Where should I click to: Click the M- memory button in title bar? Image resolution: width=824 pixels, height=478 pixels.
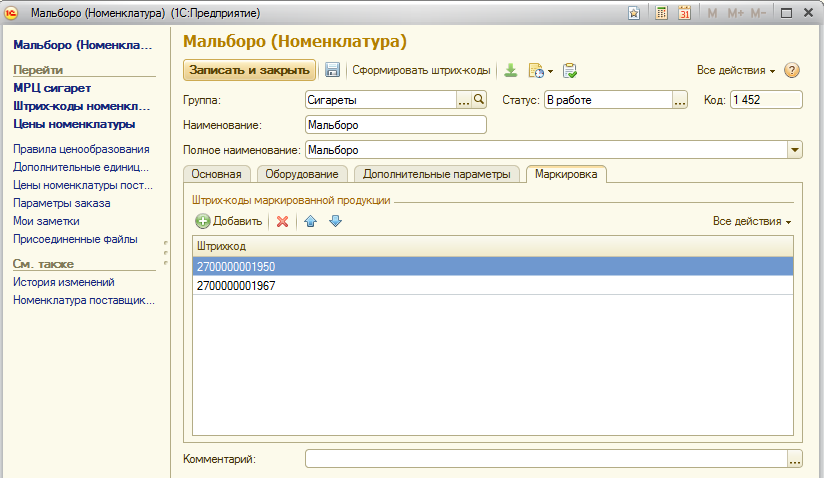coord(758,13)
